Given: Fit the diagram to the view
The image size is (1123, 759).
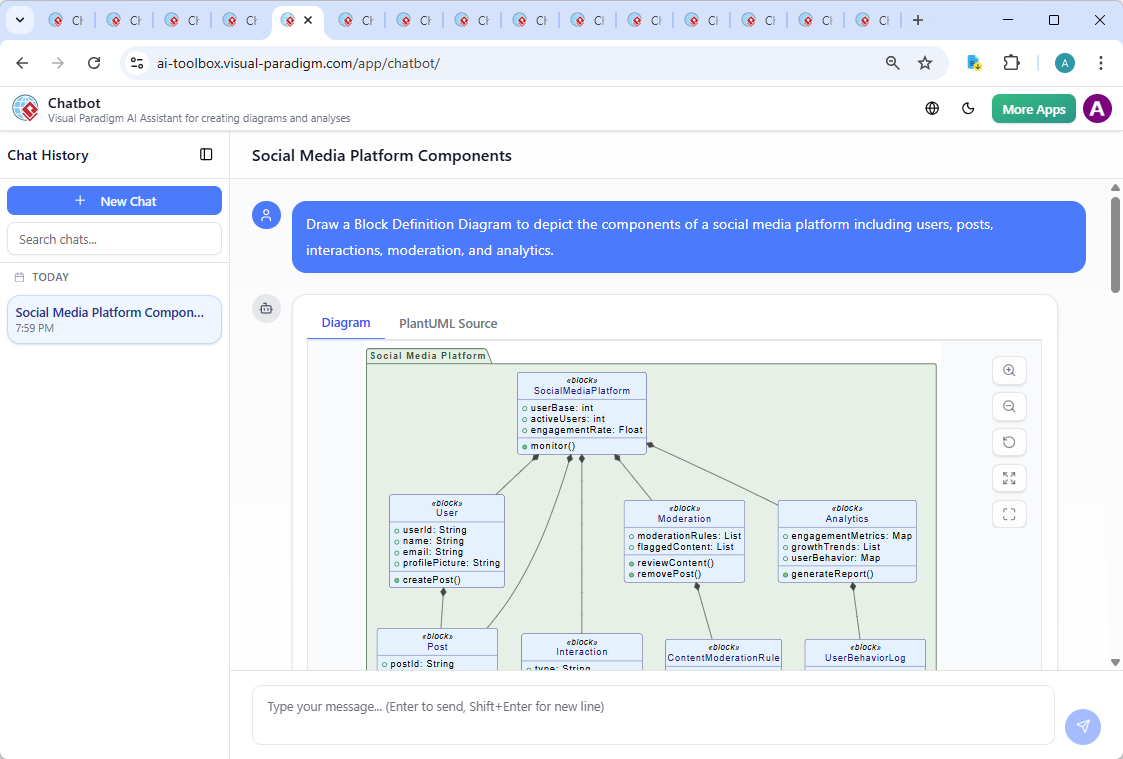Looking at the screenshot, I should pos(1009,514).
